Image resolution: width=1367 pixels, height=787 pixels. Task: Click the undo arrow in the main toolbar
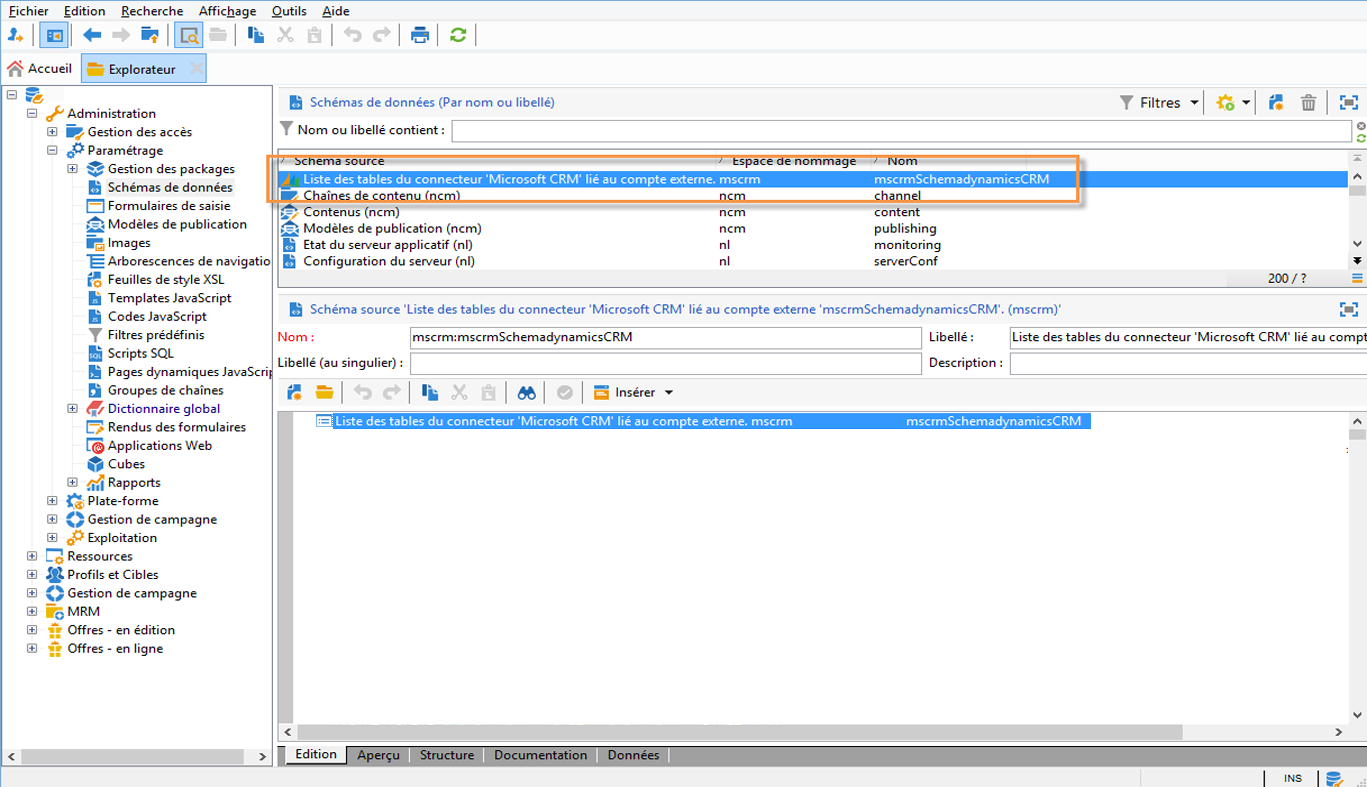tap(352, 35)
